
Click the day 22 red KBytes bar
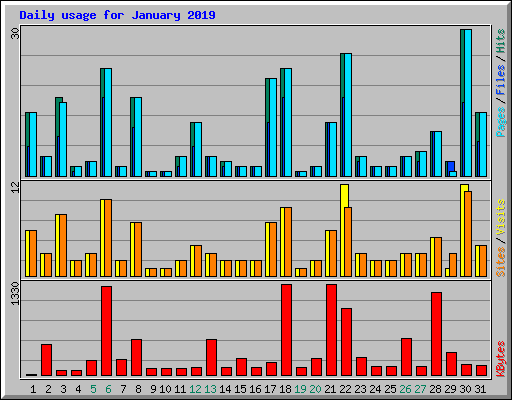pyautogui.click(x=346, y=342)
